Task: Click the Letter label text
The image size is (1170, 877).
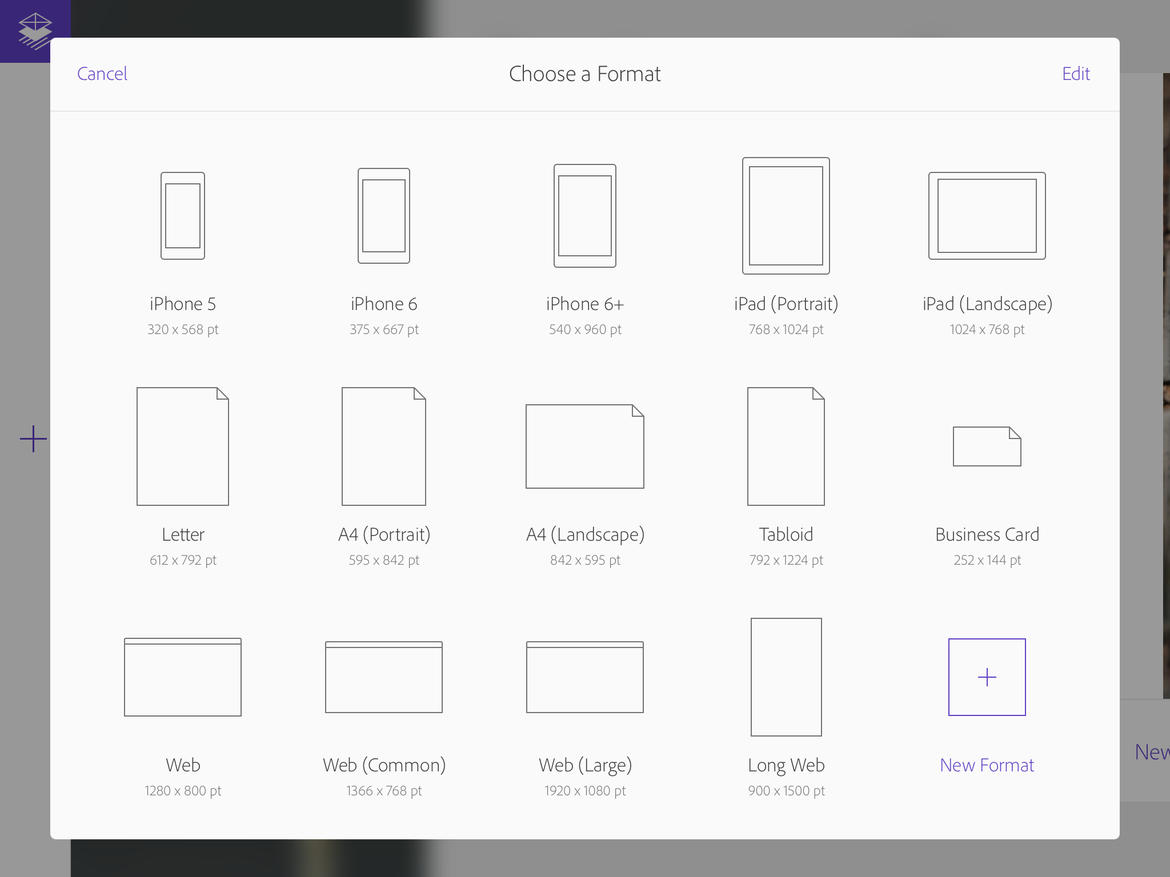Action: pyautogui.click(x=183, y=534)
